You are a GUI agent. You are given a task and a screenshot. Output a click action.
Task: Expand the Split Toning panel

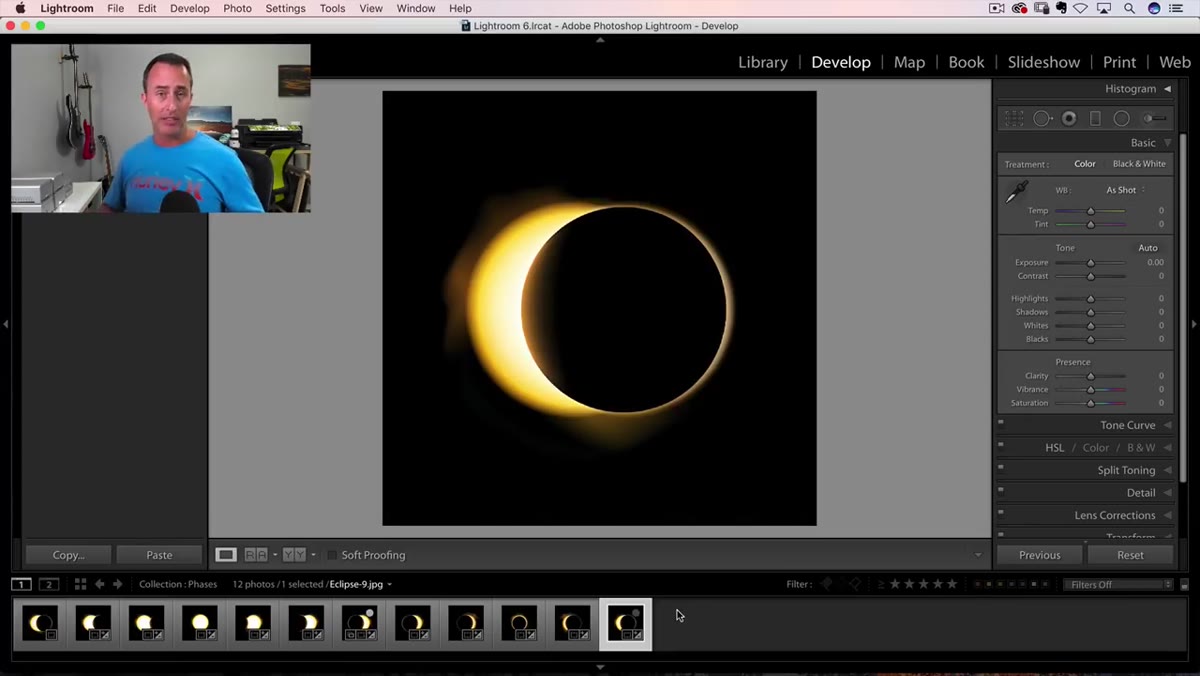1167,470
